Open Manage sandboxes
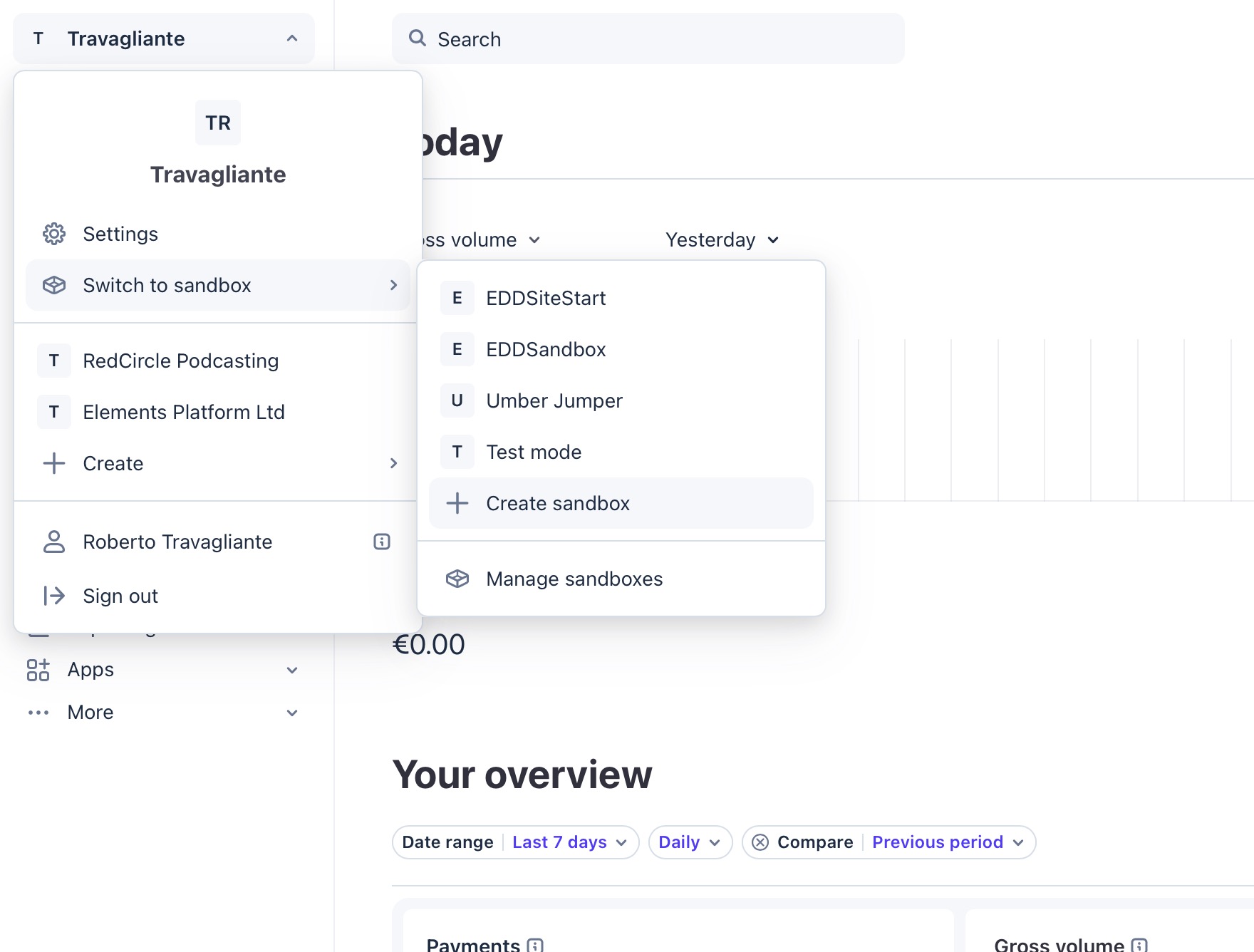The height and width of the screenshot is (952, 1254). point(621,579)
